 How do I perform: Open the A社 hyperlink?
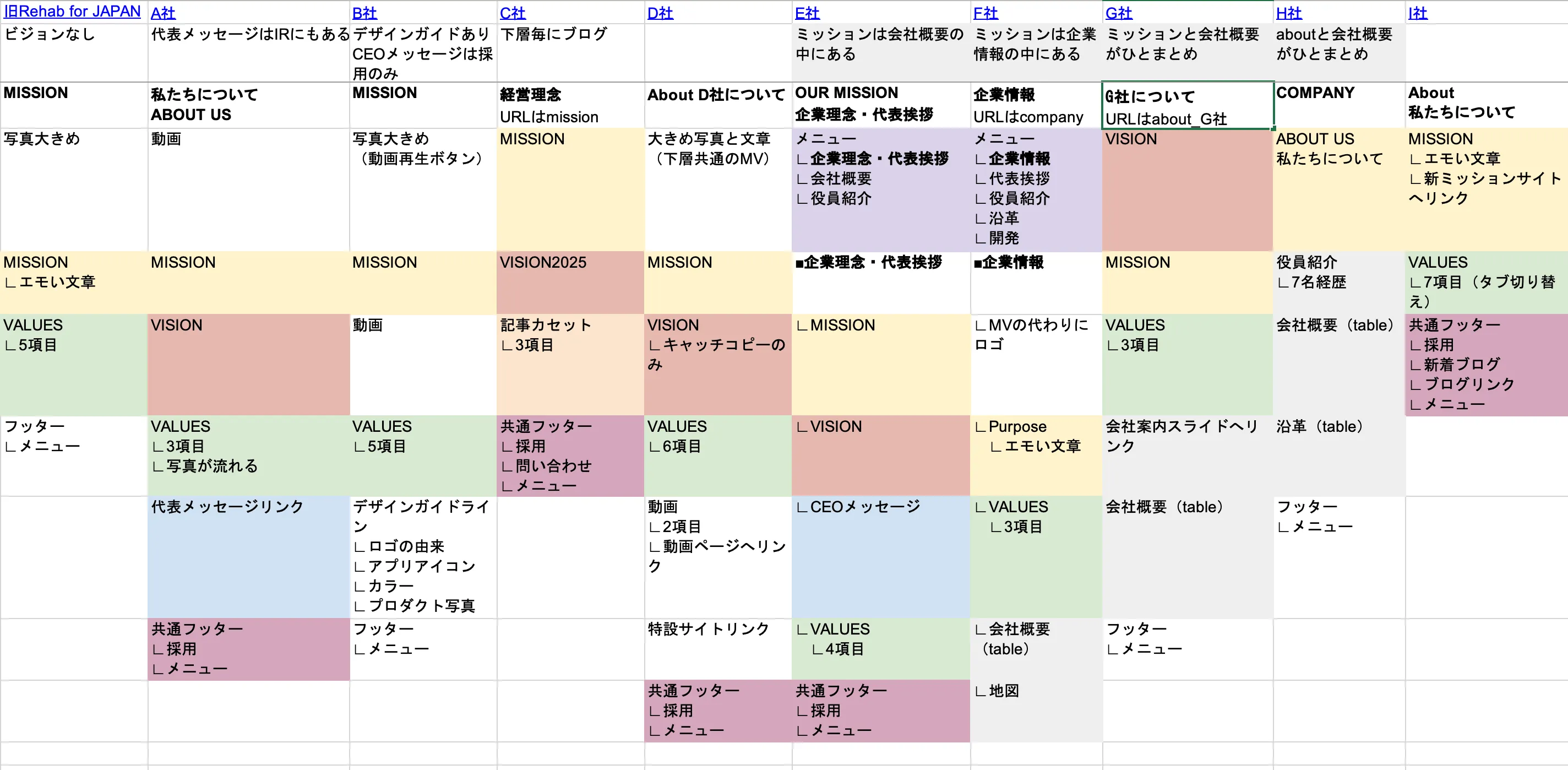click(162, 12)
